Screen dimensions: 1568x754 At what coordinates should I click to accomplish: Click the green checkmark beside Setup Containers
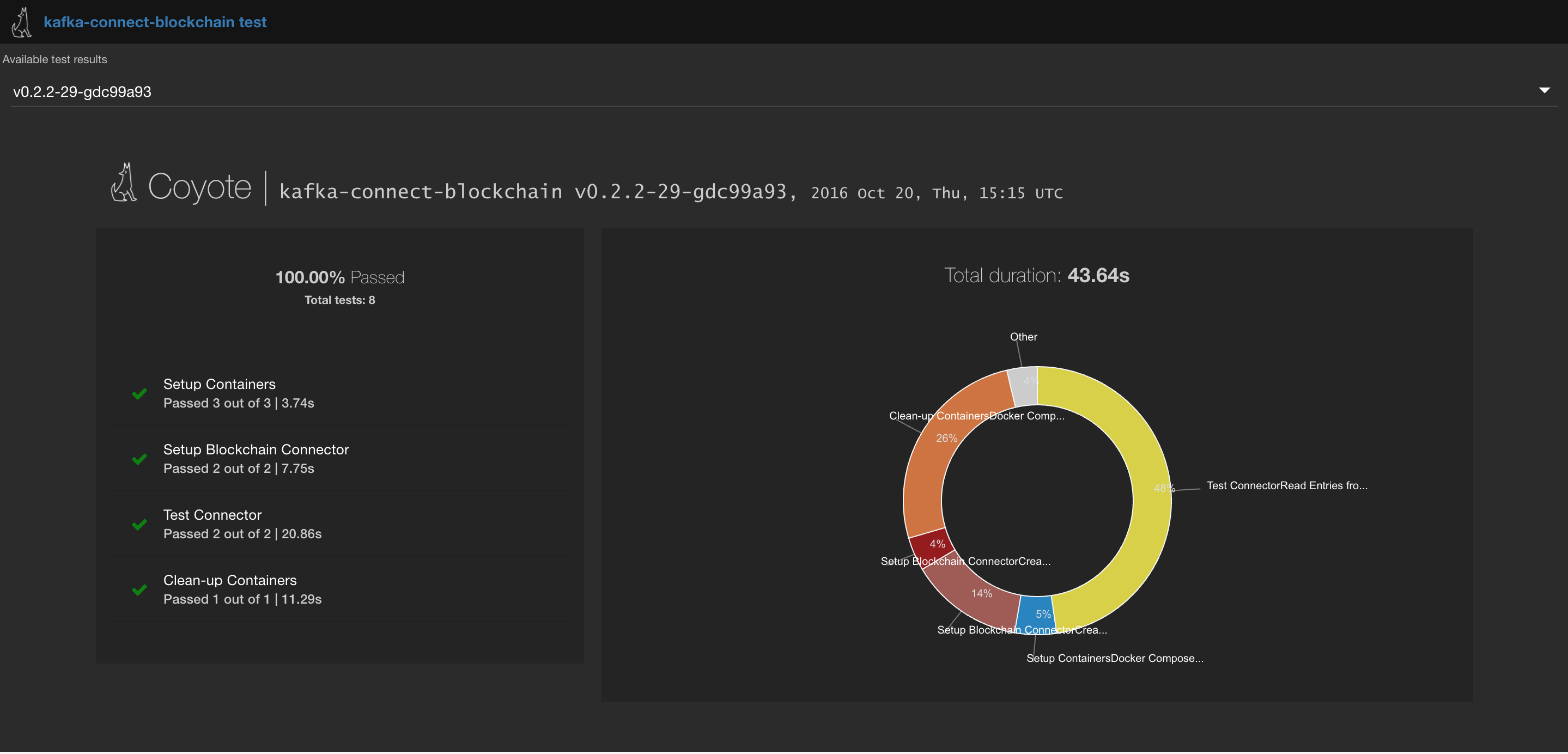coord(139,393)
